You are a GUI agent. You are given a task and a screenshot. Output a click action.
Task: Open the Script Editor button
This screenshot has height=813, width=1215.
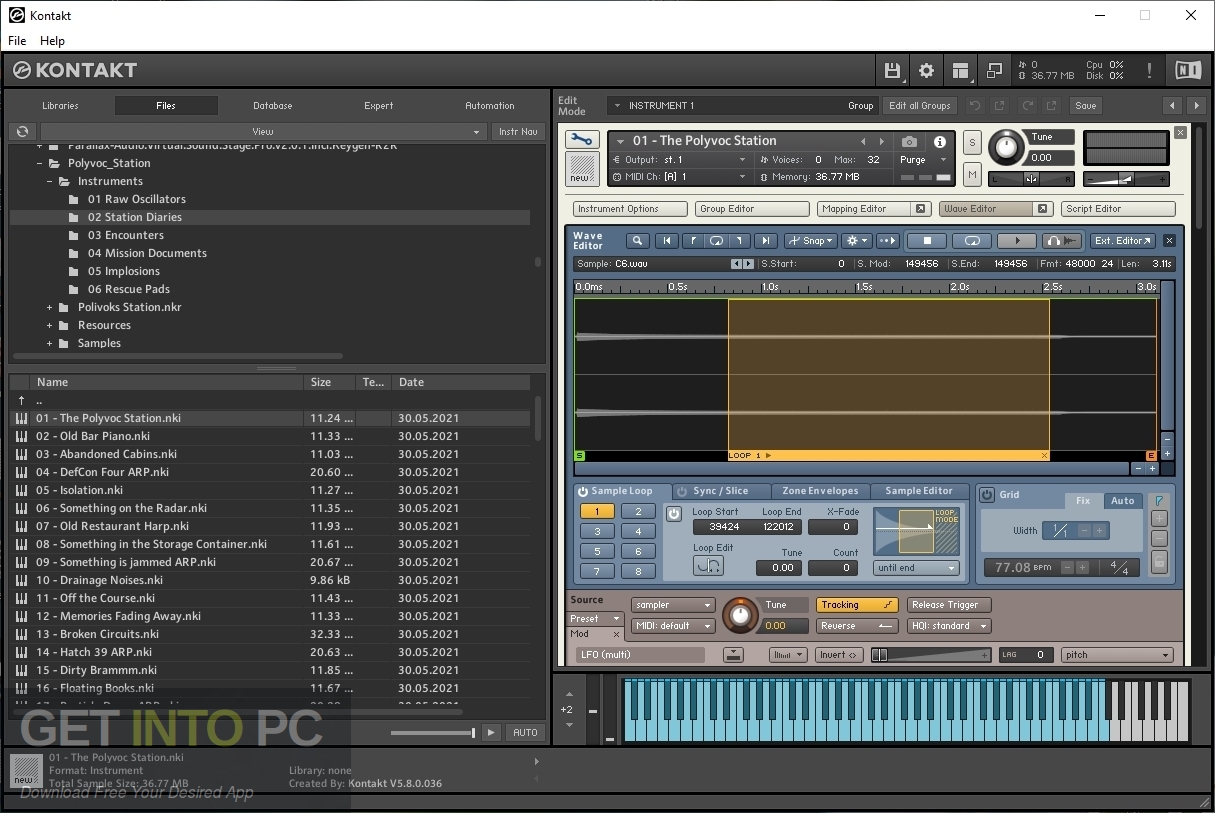(1118, 209)
